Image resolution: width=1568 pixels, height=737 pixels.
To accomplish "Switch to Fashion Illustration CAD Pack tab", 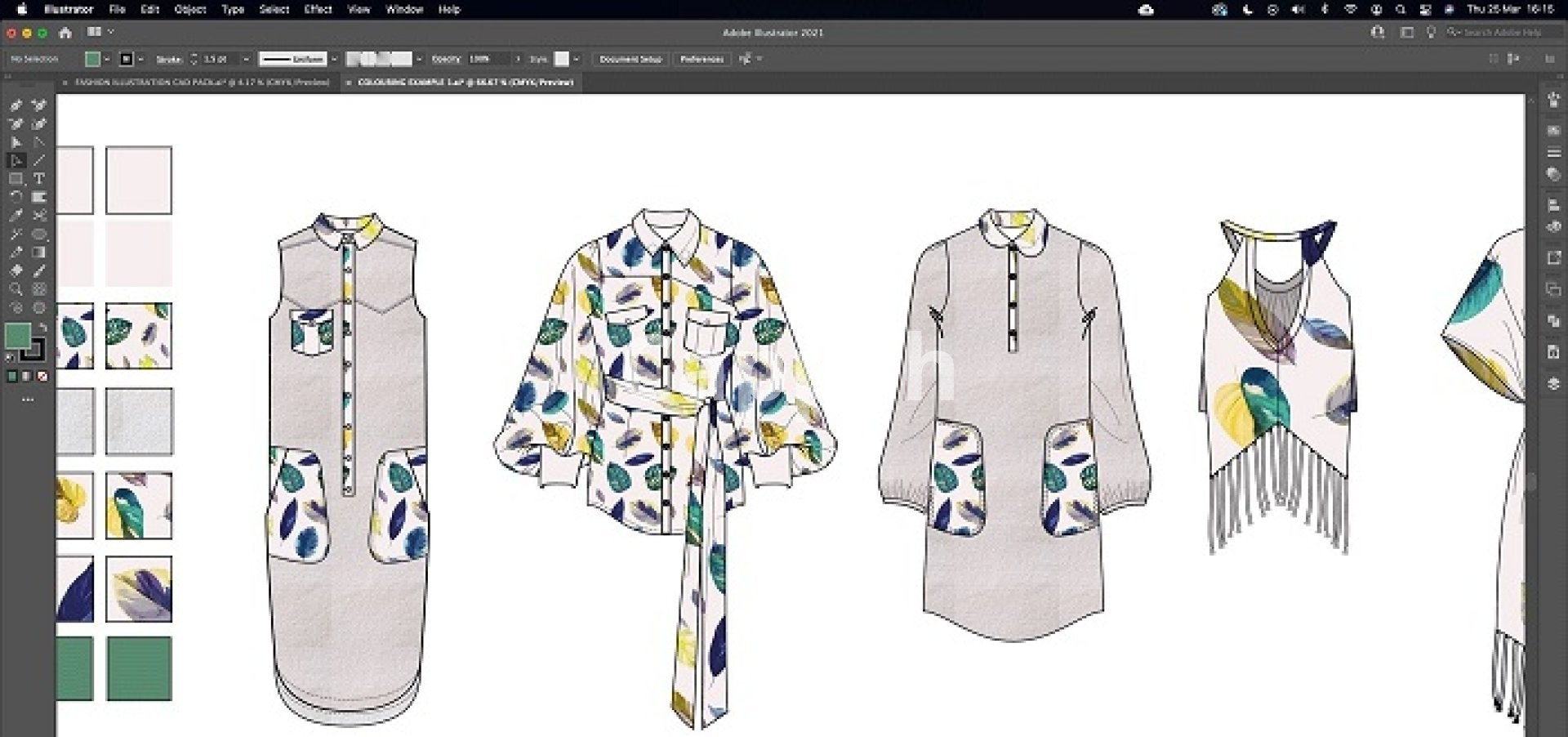I will point(201,83).
